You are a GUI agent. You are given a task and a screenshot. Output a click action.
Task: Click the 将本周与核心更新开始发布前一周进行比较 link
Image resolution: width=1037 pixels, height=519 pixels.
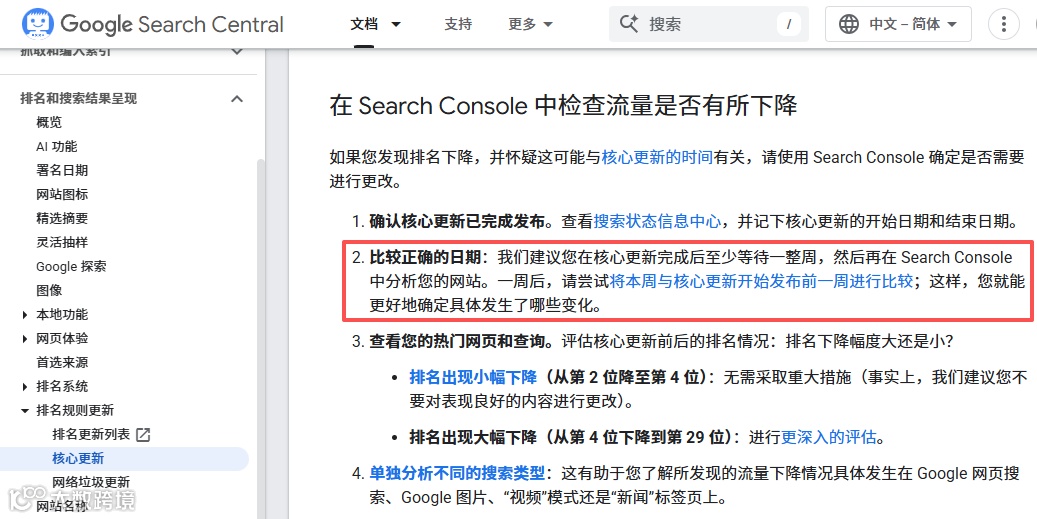(x=761, y=282)
